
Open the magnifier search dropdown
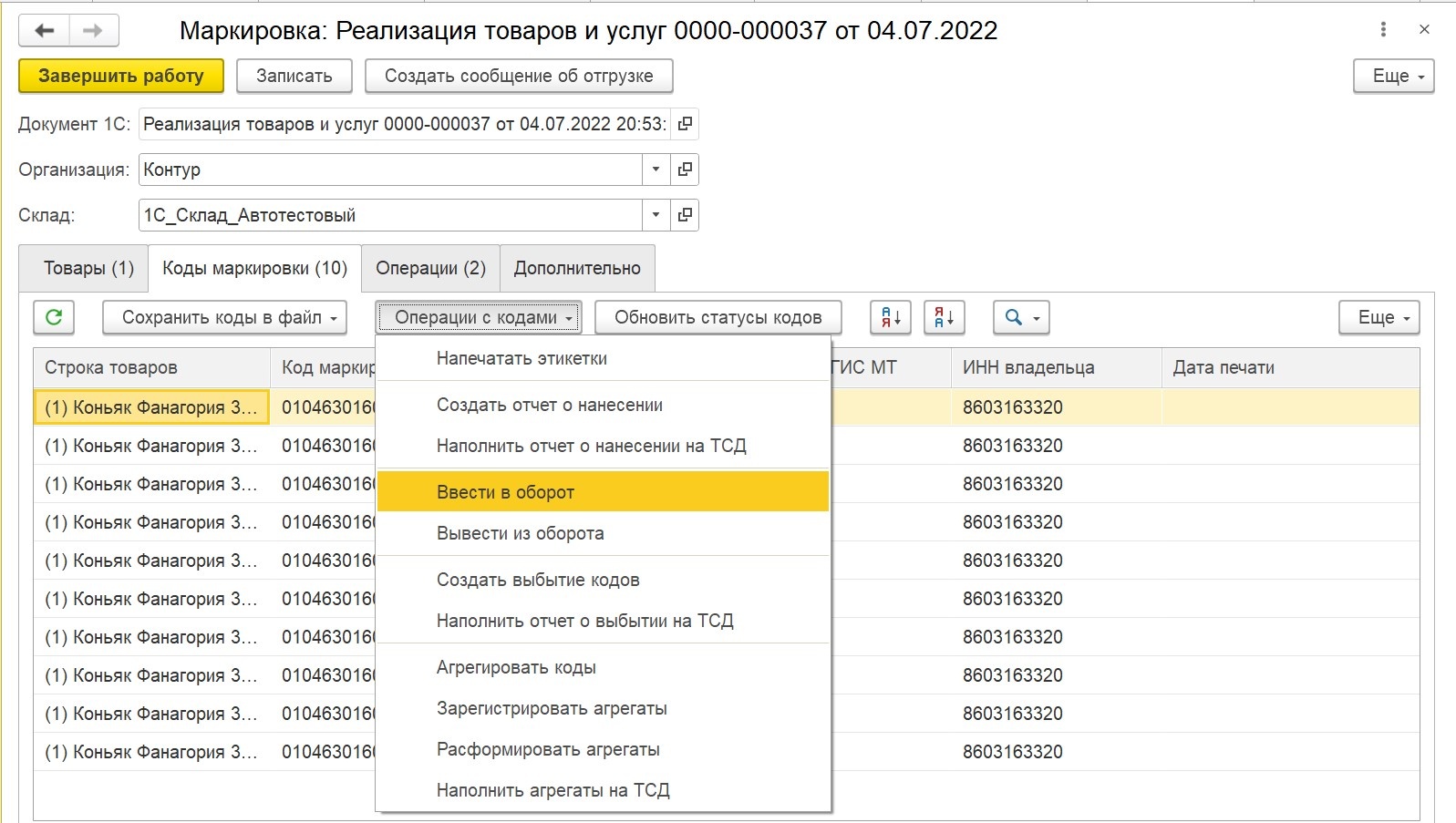pos(1021,317)
